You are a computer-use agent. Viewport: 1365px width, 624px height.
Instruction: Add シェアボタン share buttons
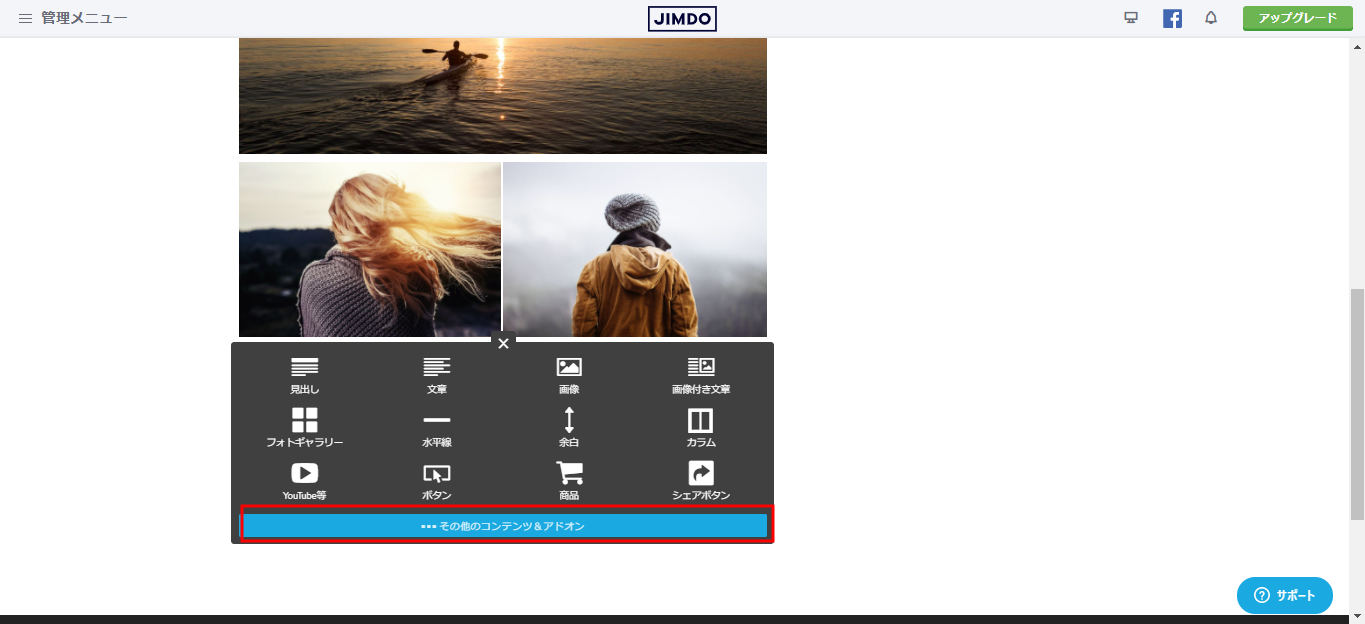pos(701,480)
